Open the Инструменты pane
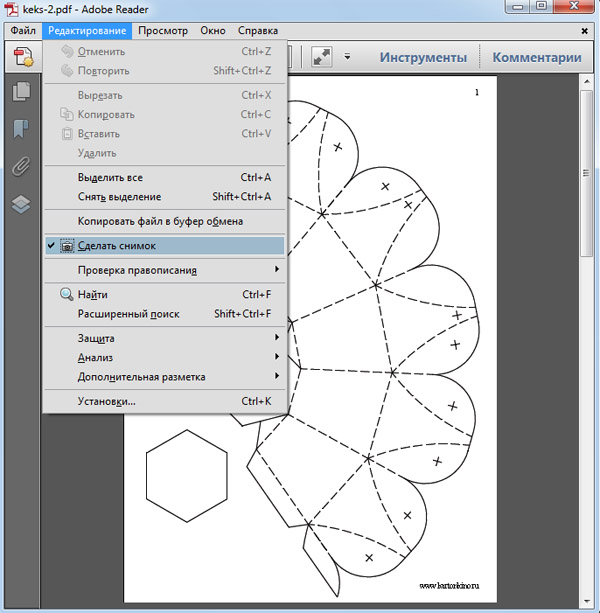Viewport: 600px width, 613px height. pos(422,57)
